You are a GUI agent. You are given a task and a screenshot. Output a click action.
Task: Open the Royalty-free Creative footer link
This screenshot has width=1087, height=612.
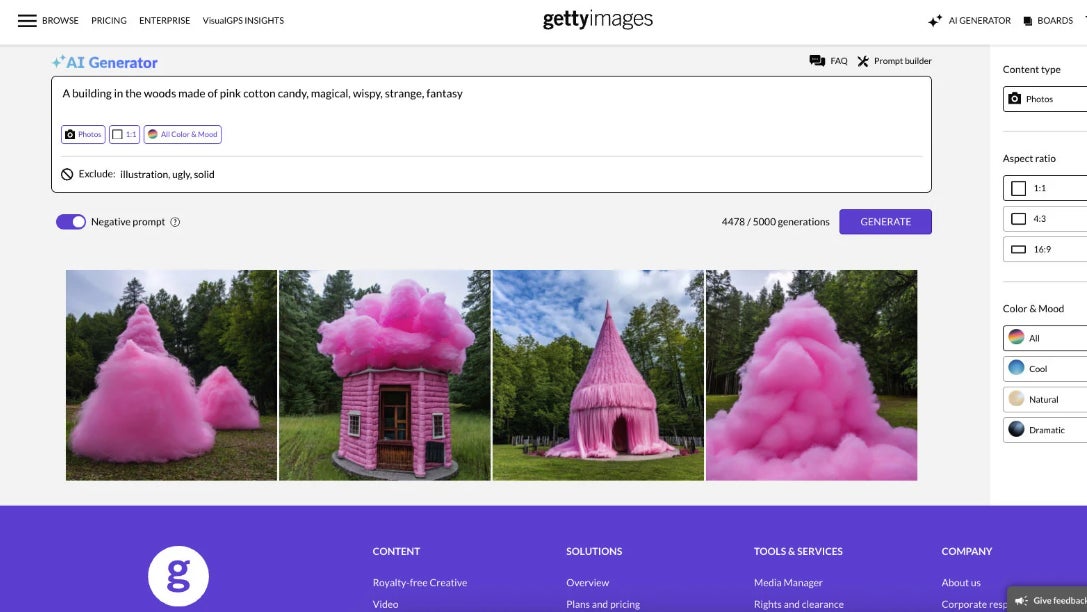422,582
